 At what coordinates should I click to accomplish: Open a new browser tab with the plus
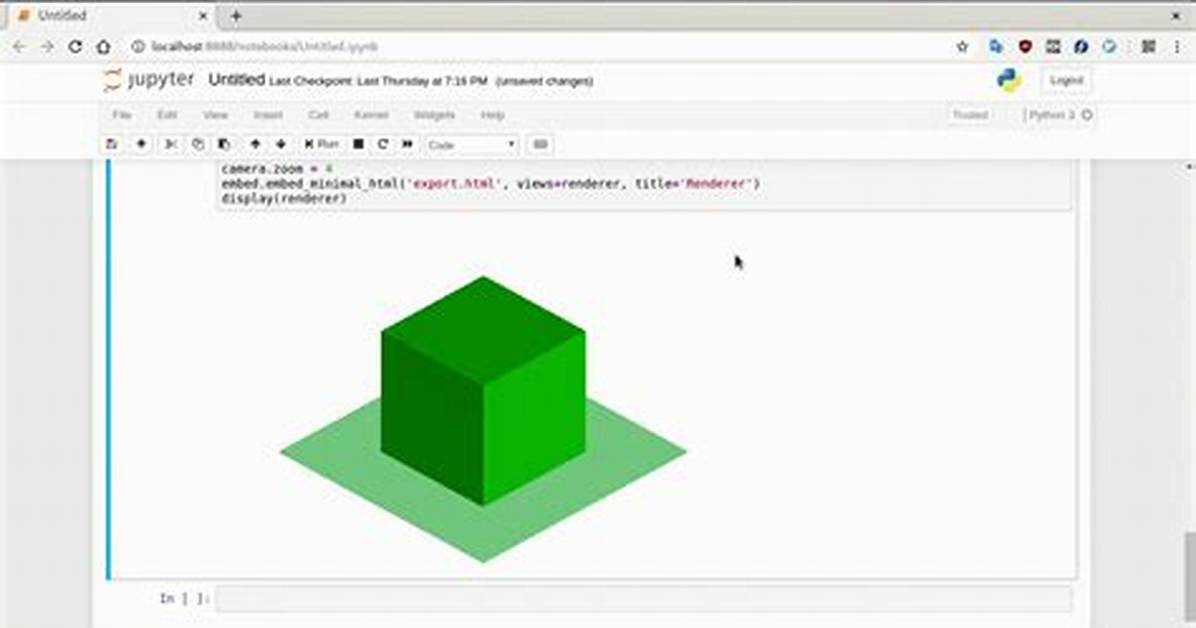tap(236, 15)
